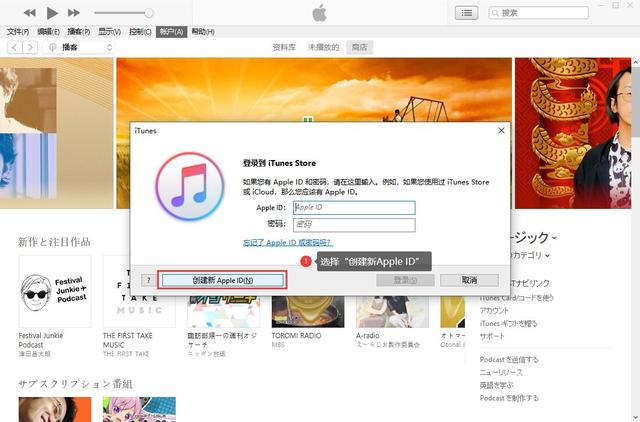The height and width of the screenshot is (422, 640).
Task: Open the アカウント link
Action: pyautogui.click(x=494, y=311)
